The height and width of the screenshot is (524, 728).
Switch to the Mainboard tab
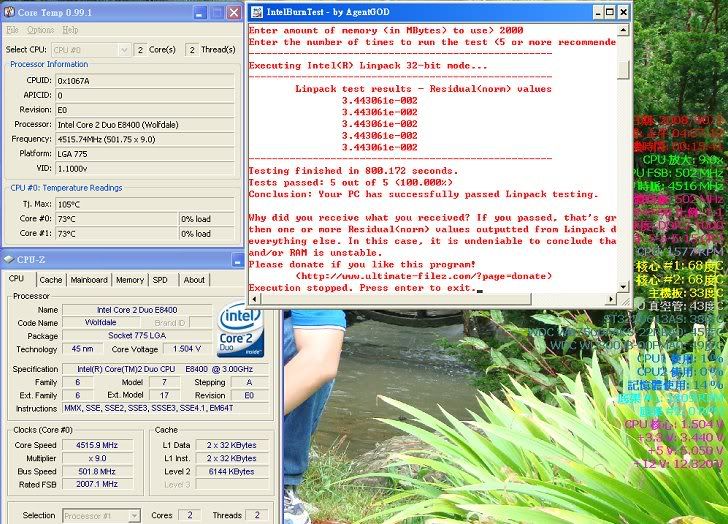click(89, 280)
